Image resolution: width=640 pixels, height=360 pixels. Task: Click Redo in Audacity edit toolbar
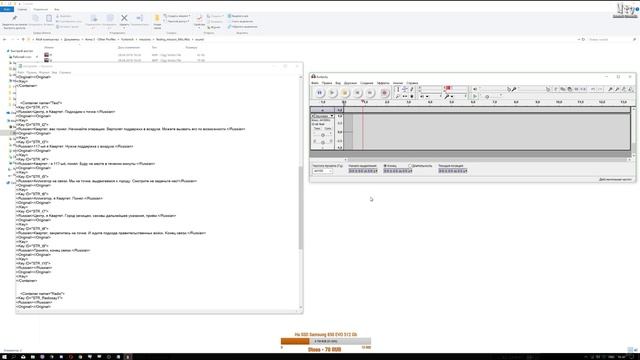point(600,89)
